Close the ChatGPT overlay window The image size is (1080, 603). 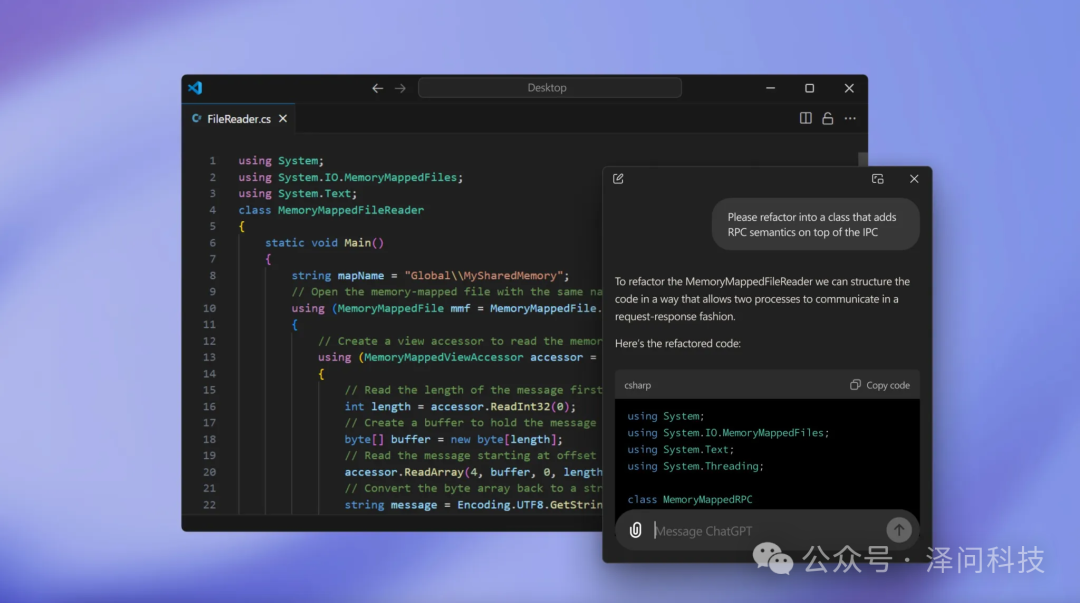914,179
